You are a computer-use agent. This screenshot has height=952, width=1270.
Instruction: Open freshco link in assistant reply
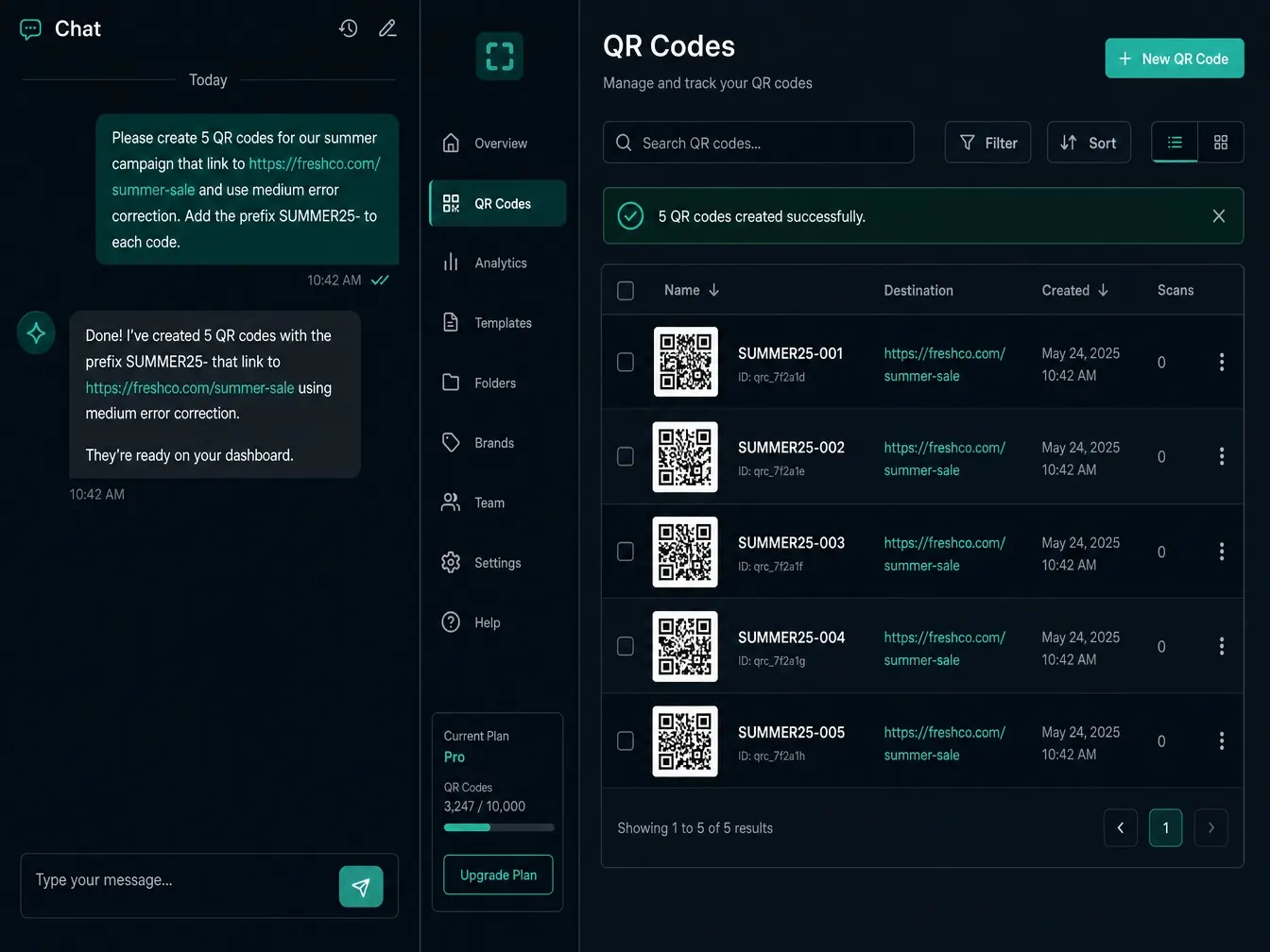click(x=190, y=388)
